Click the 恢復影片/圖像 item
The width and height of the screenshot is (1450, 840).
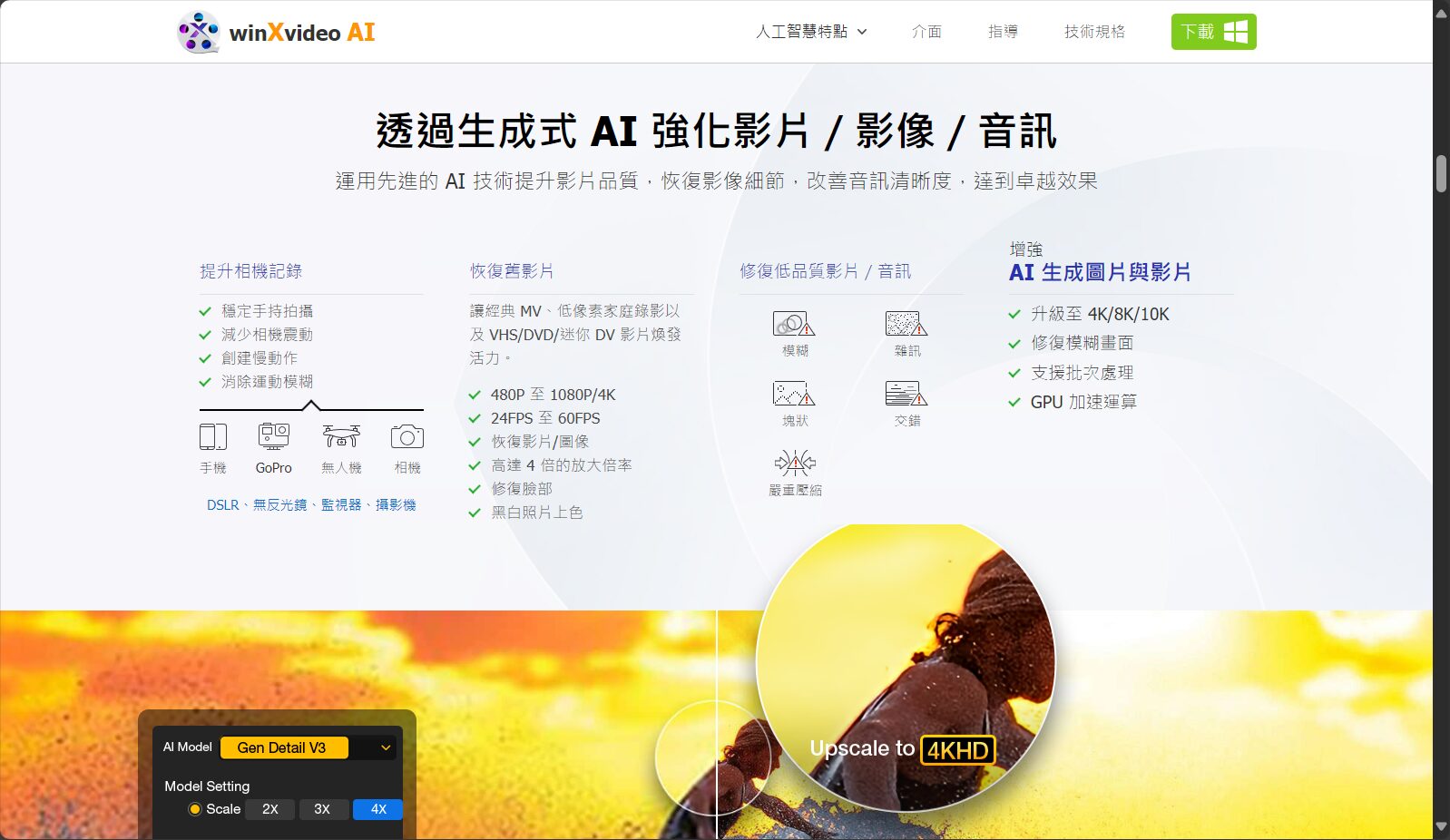click(529, 442)
